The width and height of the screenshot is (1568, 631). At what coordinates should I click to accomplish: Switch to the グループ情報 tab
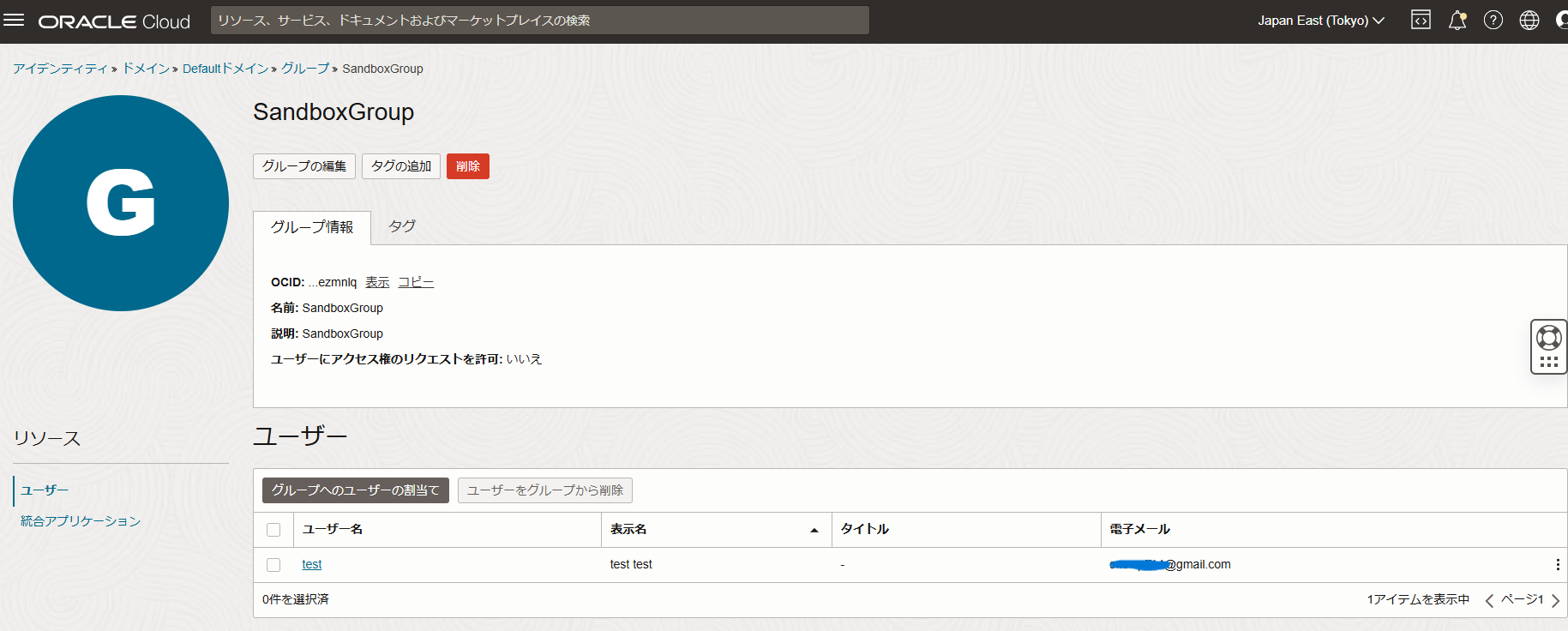coord(312,227)
